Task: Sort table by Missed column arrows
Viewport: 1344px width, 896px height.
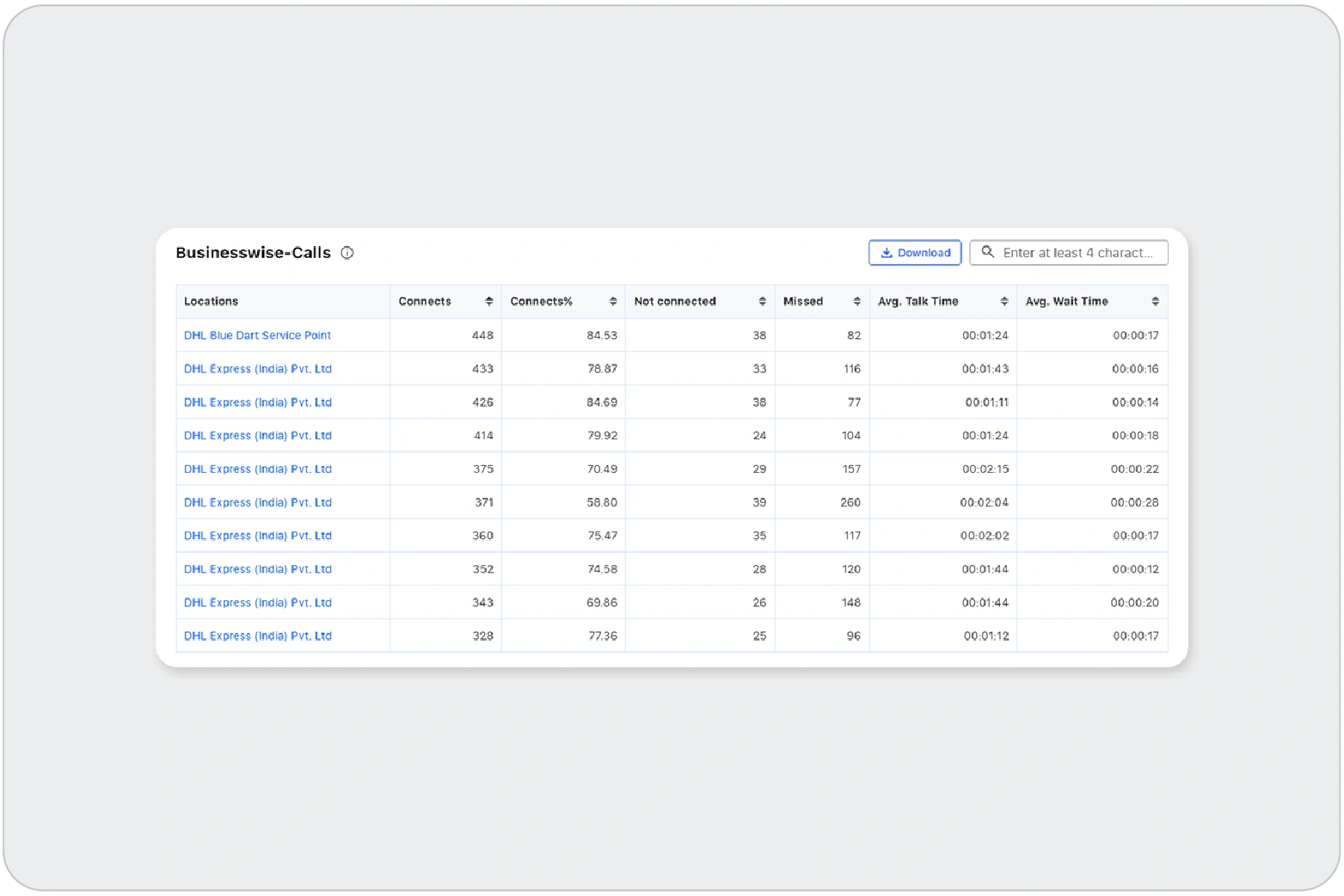Action: (x=856, y=302)
